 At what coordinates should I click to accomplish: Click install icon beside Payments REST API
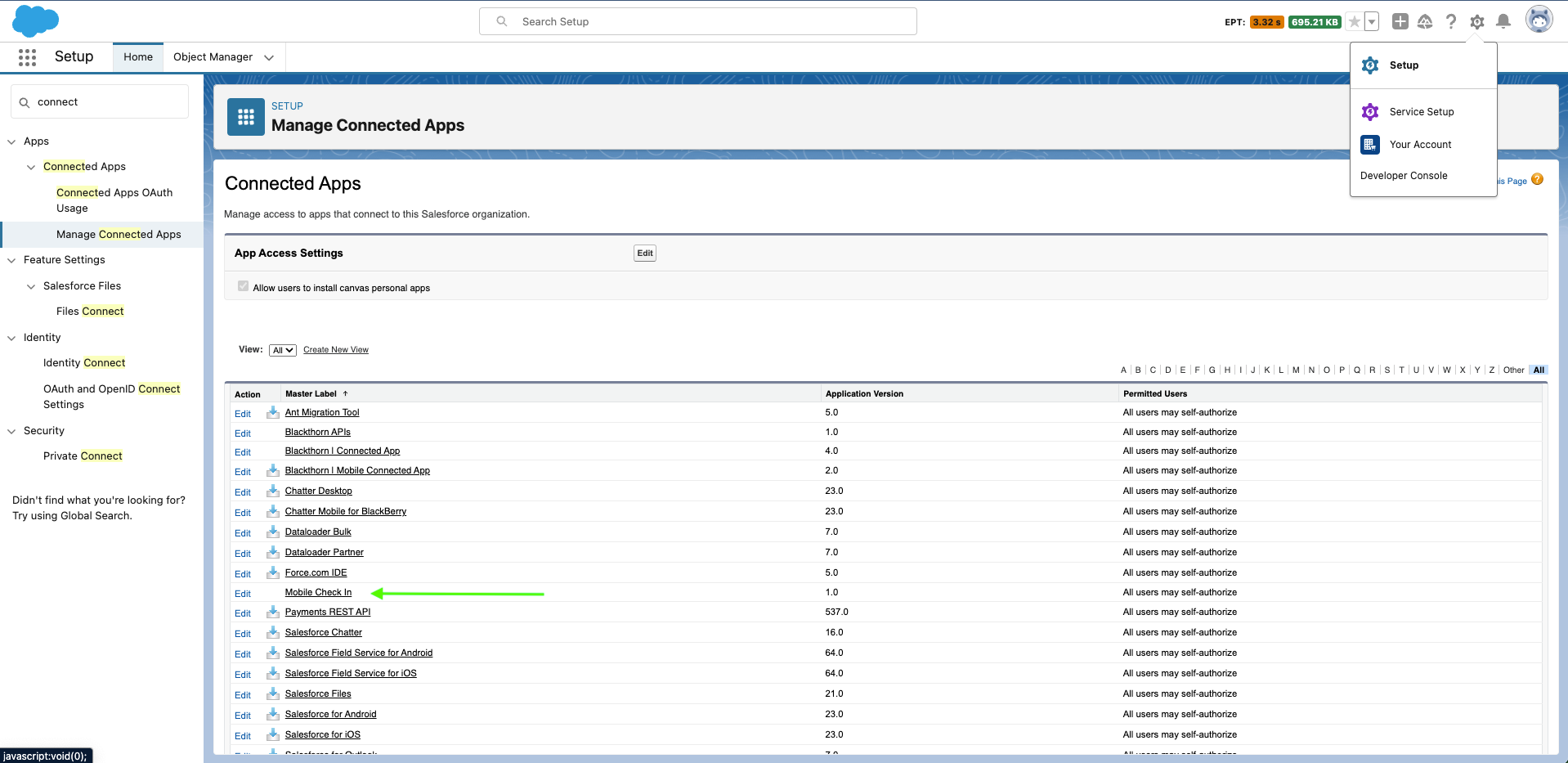point(273,612)
